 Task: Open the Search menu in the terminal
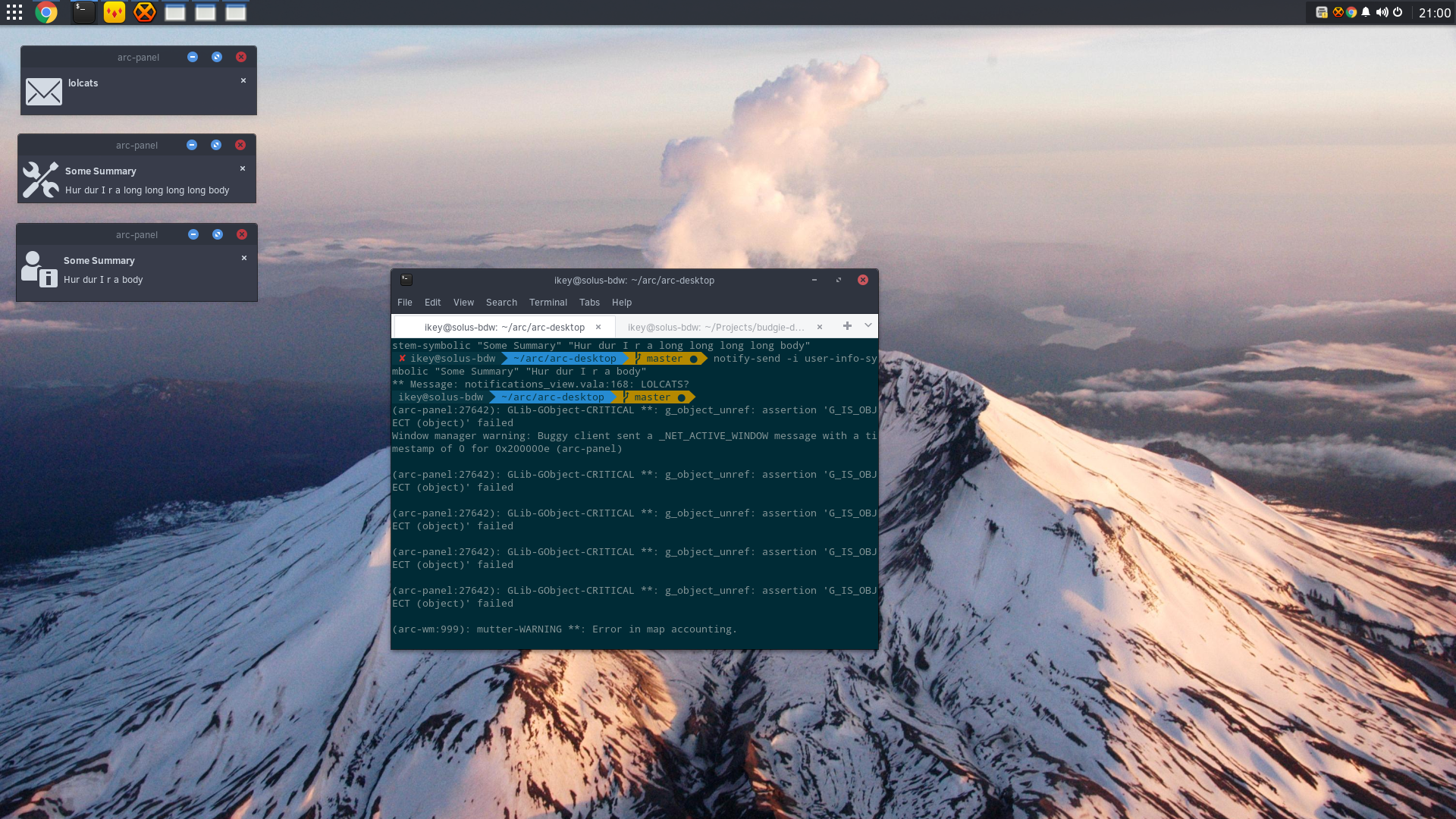501,303
